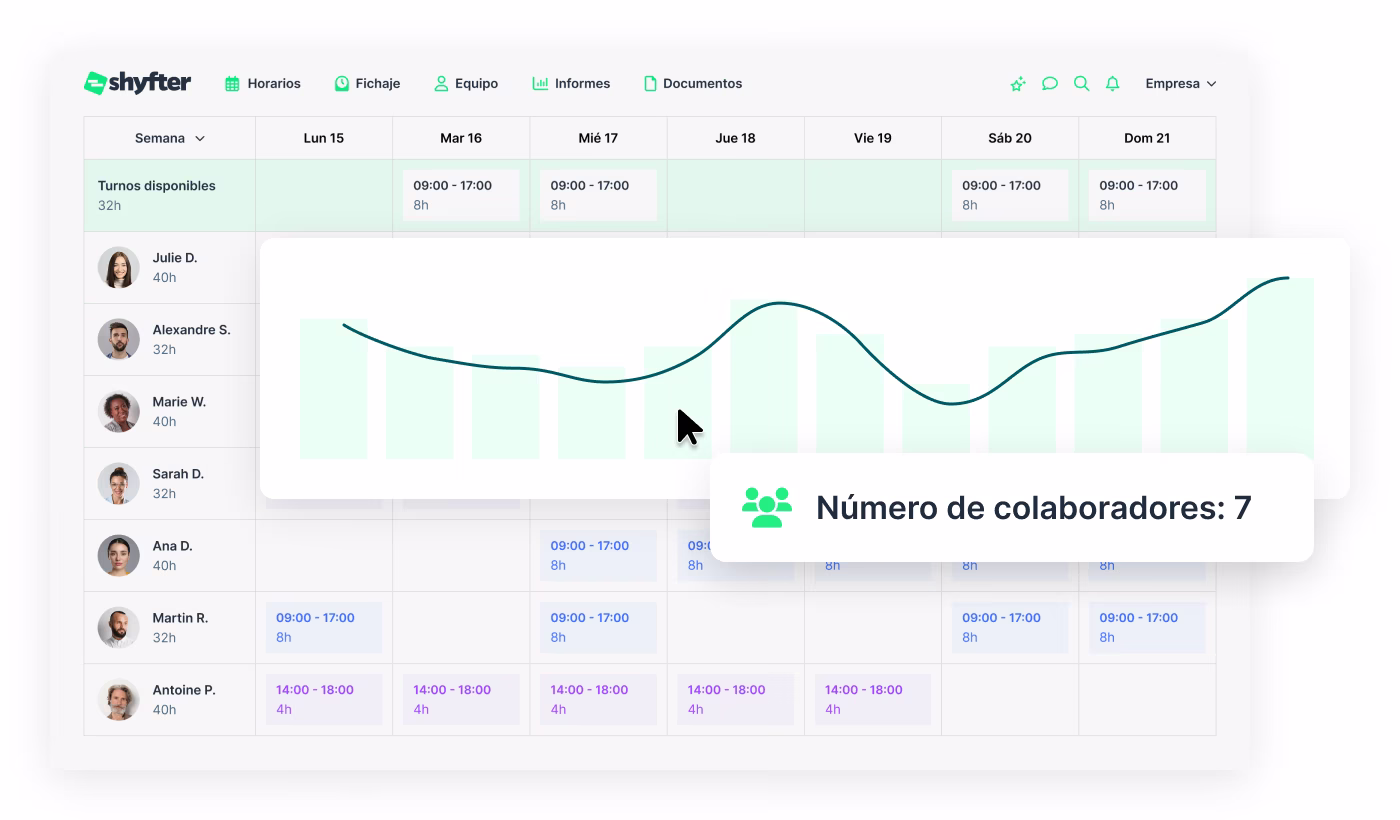
Task: Open Antoine P.'s Mar 16 afternoon shift
Action: (461, 700)
